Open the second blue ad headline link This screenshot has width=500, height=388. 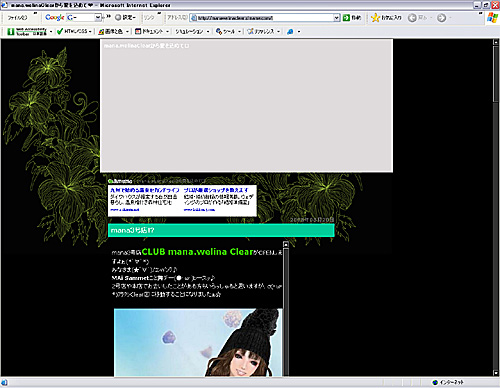[x=216, y=190]
